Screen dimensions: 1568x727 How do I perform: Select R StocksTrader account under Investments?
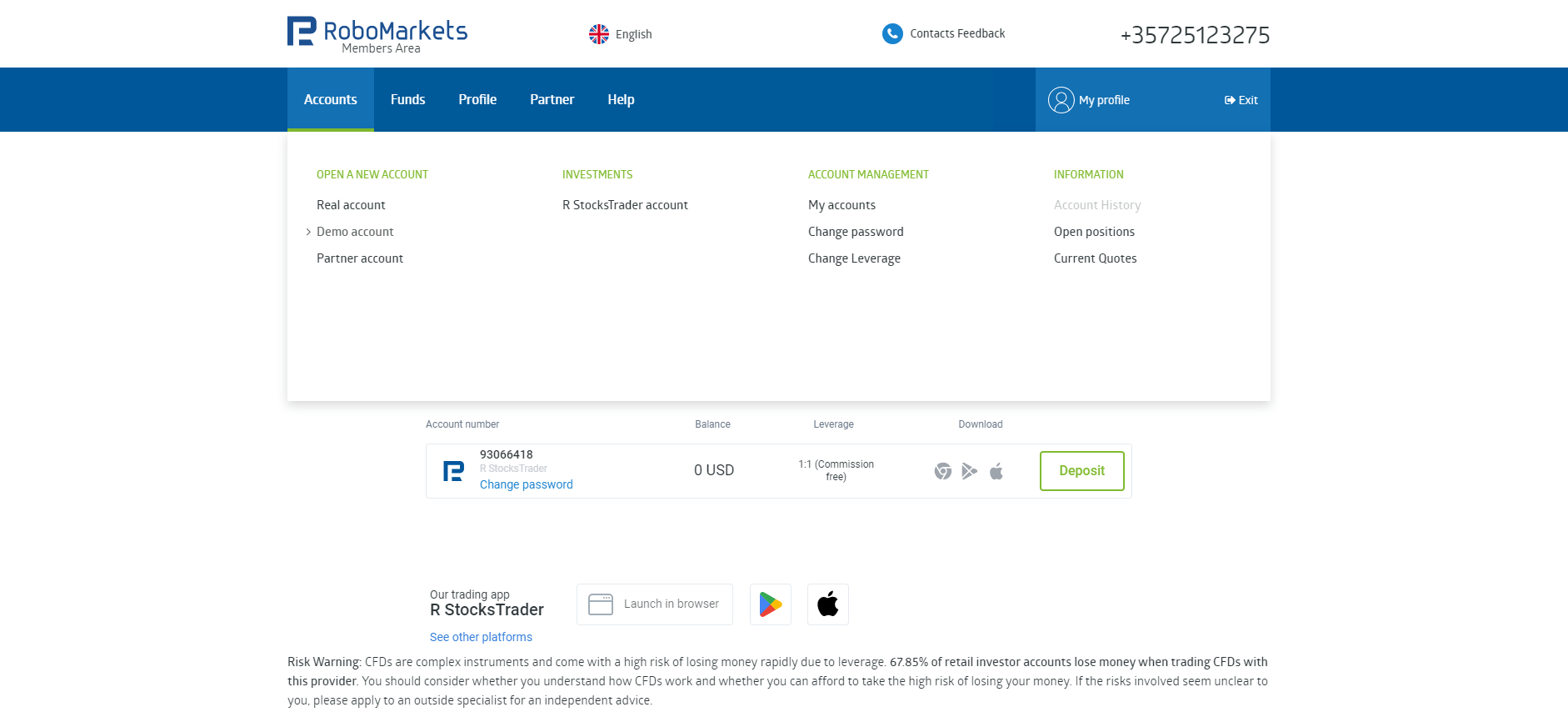point(625,205)
